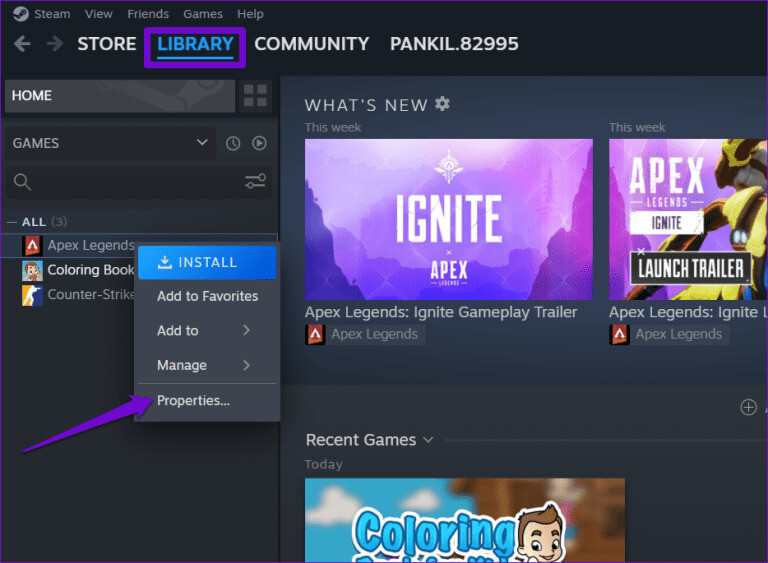Click Apex Legends tag under second card
768x563 pixels.
[x=679, y=334]
